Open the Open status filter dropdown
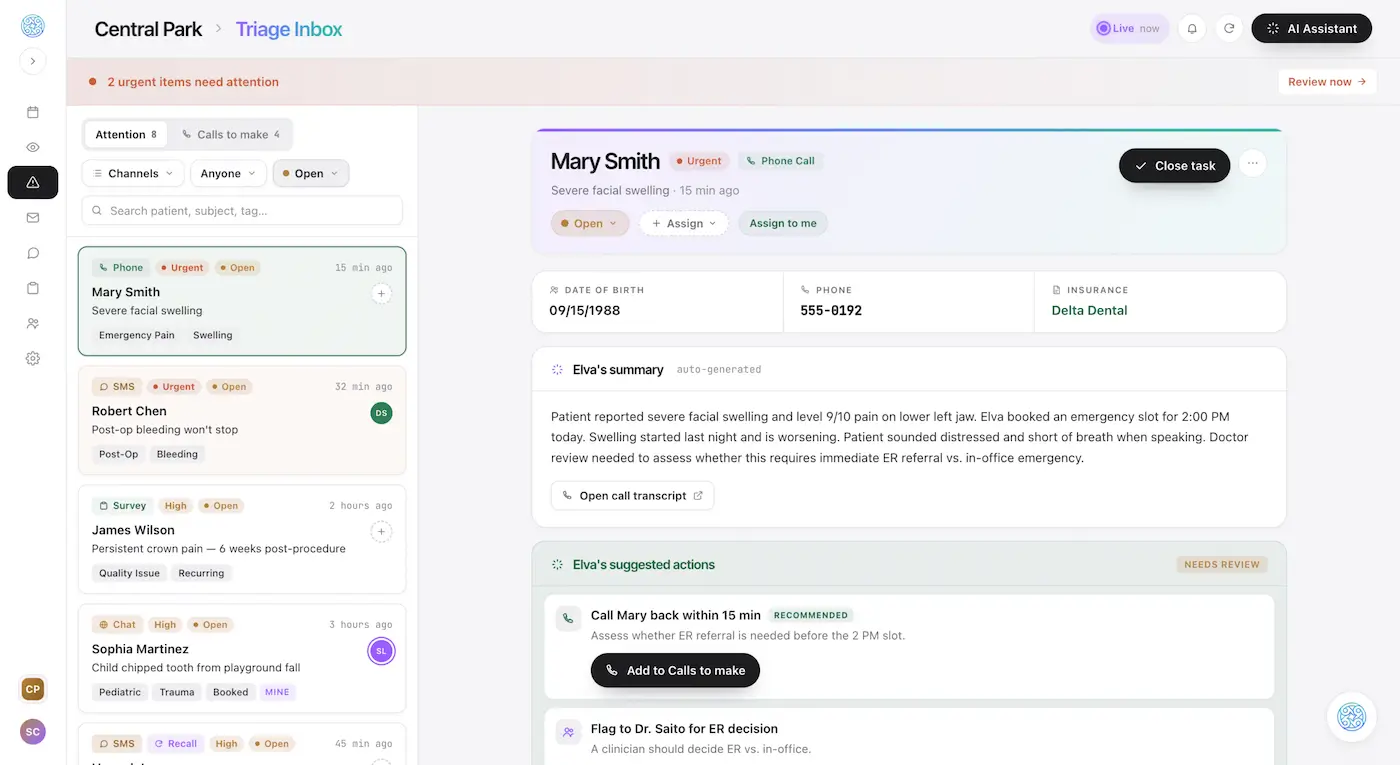This screenshot has width=1400, height=765. 311,173
